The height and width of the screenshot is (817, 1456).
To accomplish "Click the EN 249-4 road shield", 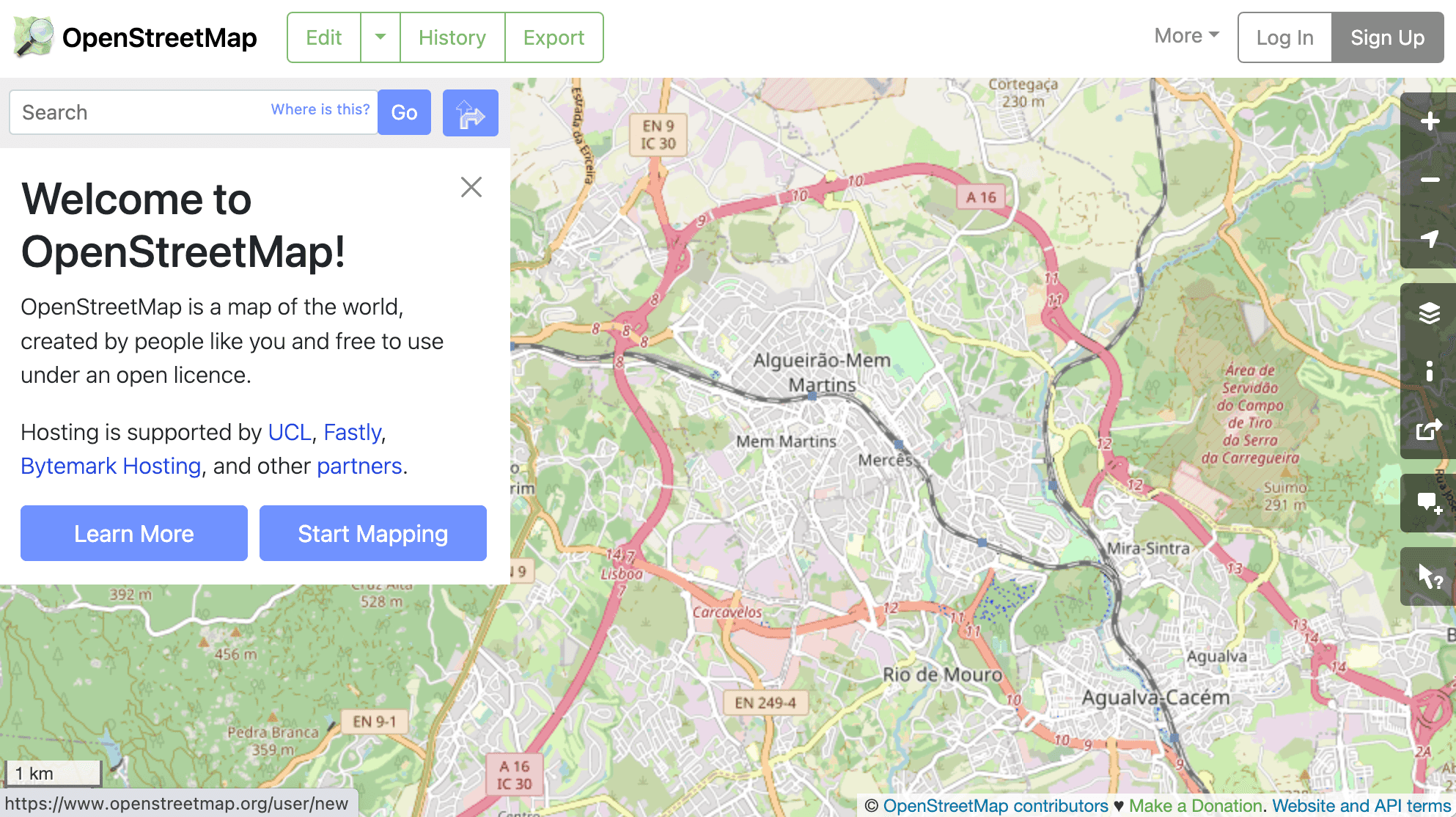I will (765, 703).
